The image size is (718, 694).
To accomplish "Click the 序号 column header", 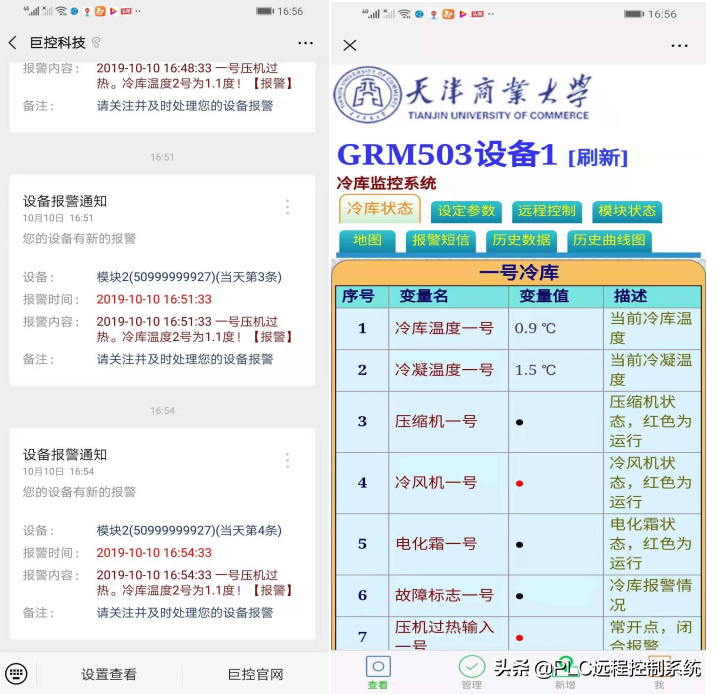I will click(358, 296).
